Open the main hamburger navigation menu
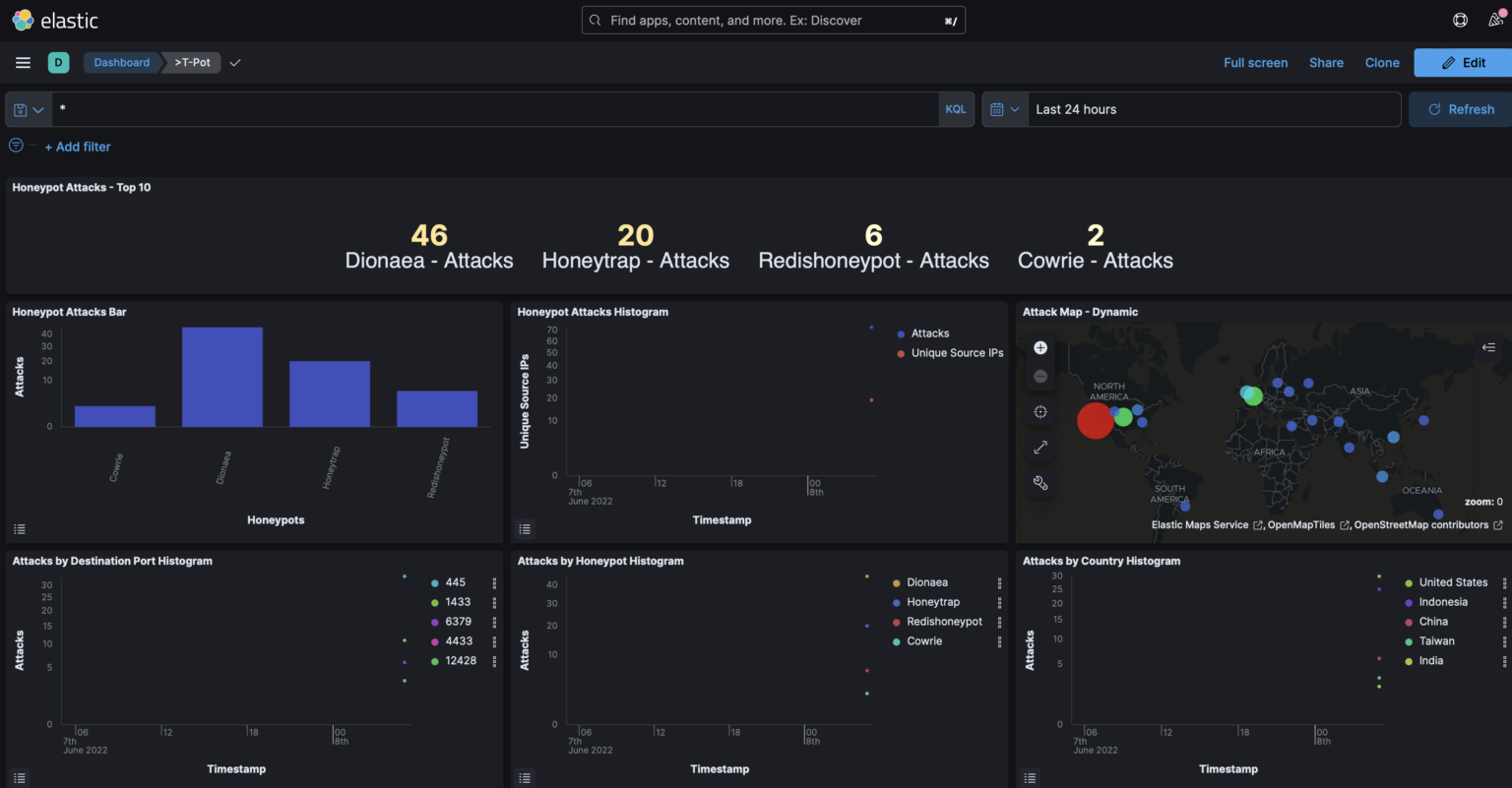This screenshot has width=1512, height=788. [x=23, y=63]
